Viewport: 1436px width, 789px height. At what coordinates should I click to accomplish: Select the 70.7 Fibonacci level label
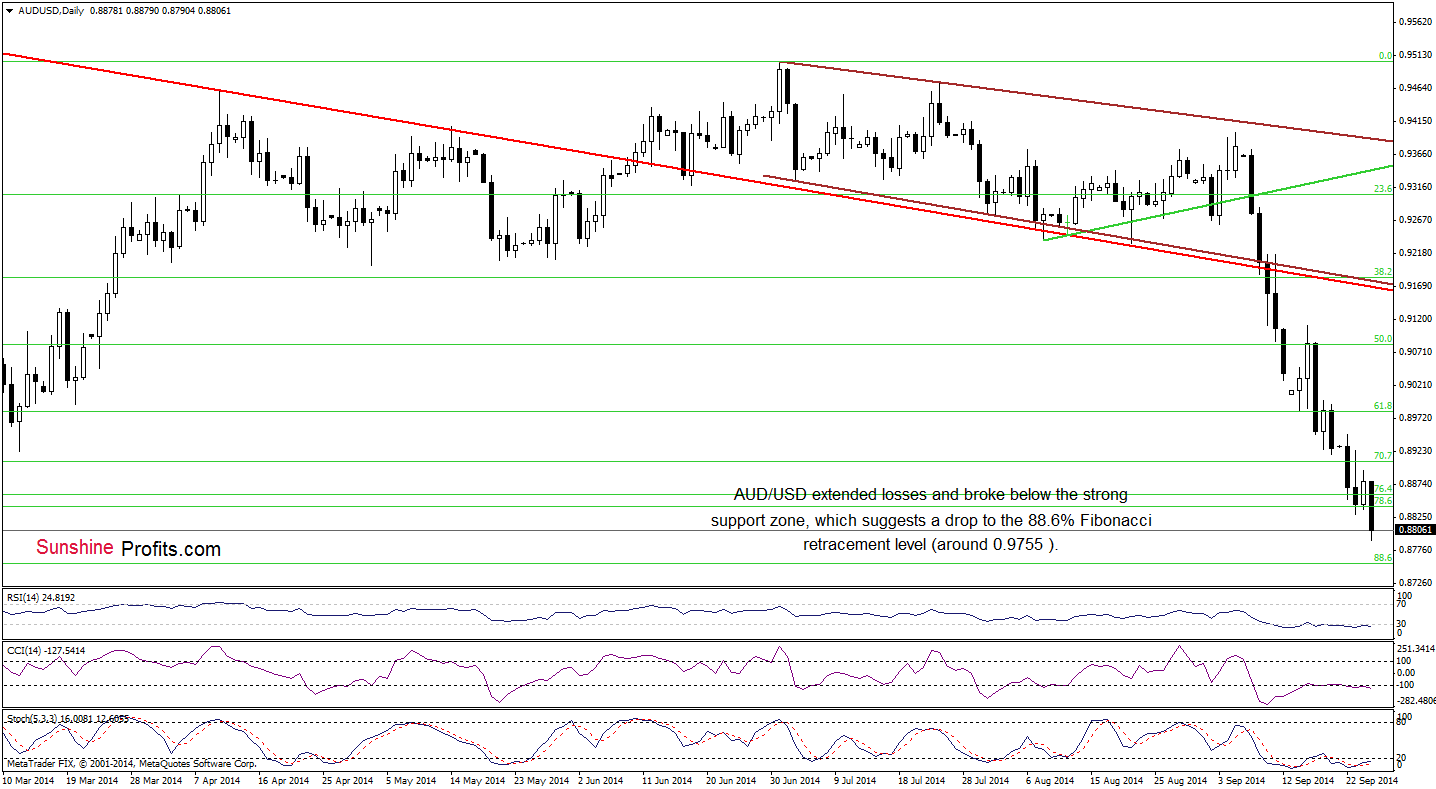click(1383, 456)
